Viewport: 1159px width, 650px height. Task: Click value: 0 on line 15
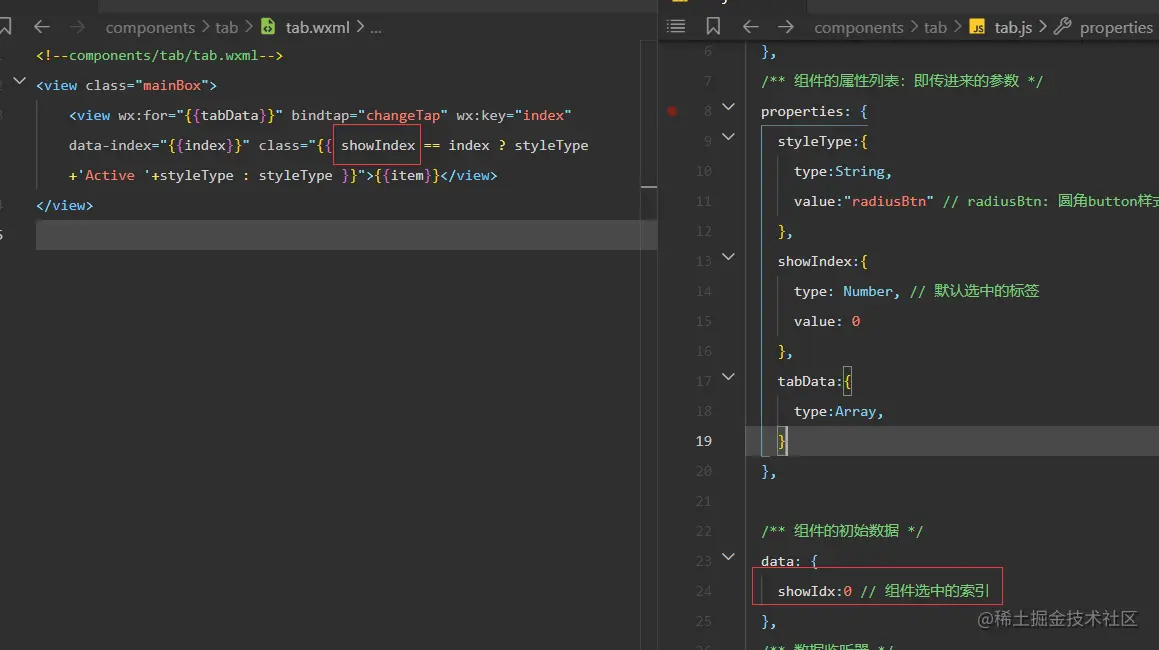coord(826,321)
